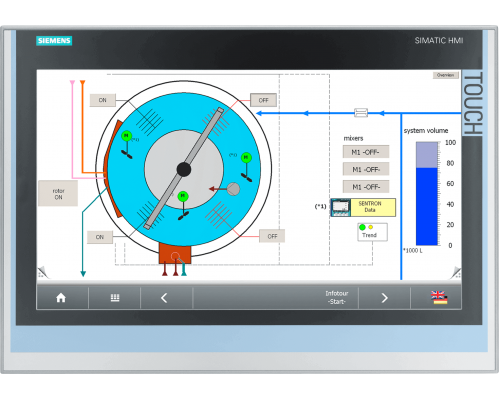This screenshot has height=400, width=500.
Task: Open SENTRON Data device icon
Action: (x=340, y=207)
